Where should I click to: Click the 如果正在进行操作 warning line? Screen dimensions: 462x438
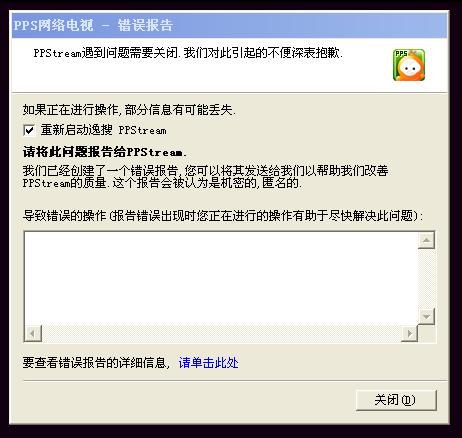point(129,110)
